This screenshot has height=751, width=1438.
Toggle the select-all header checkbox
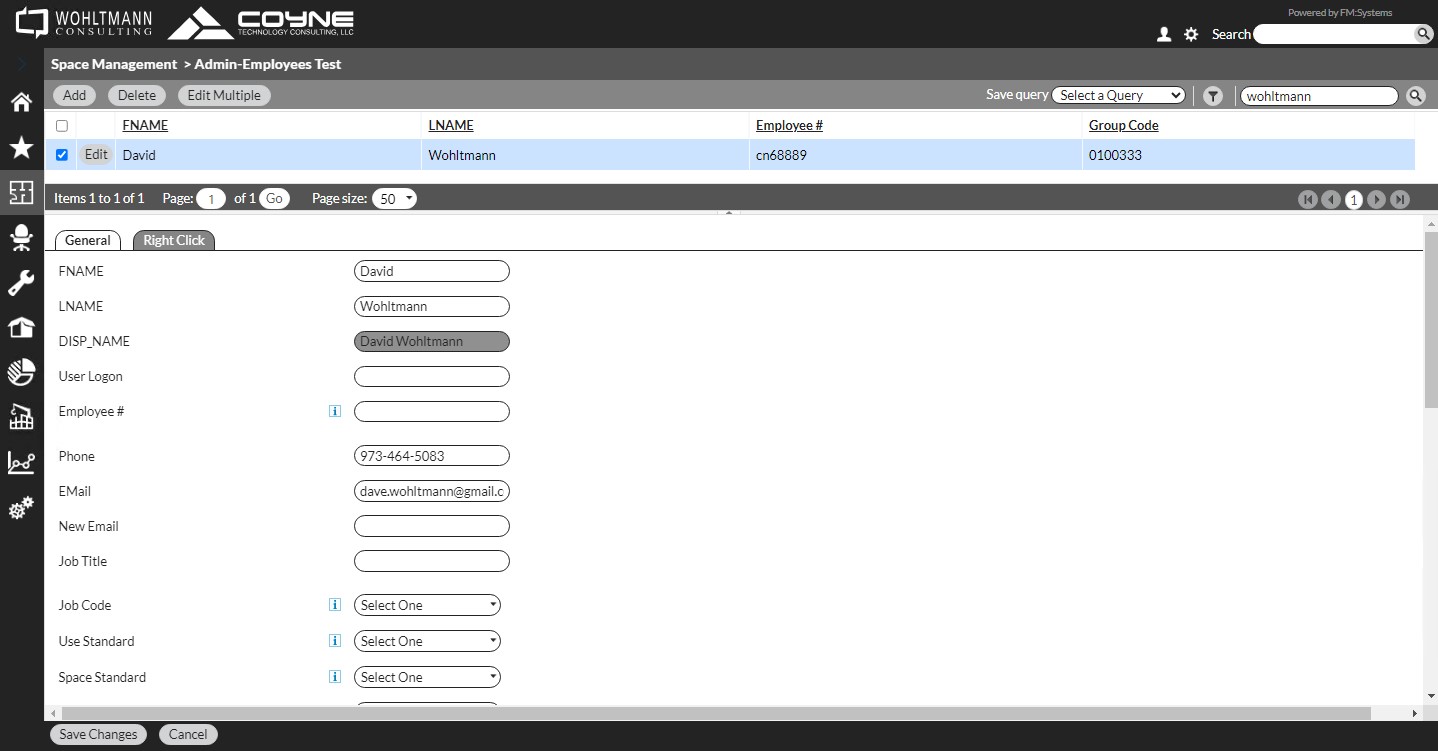coord(62,126)
